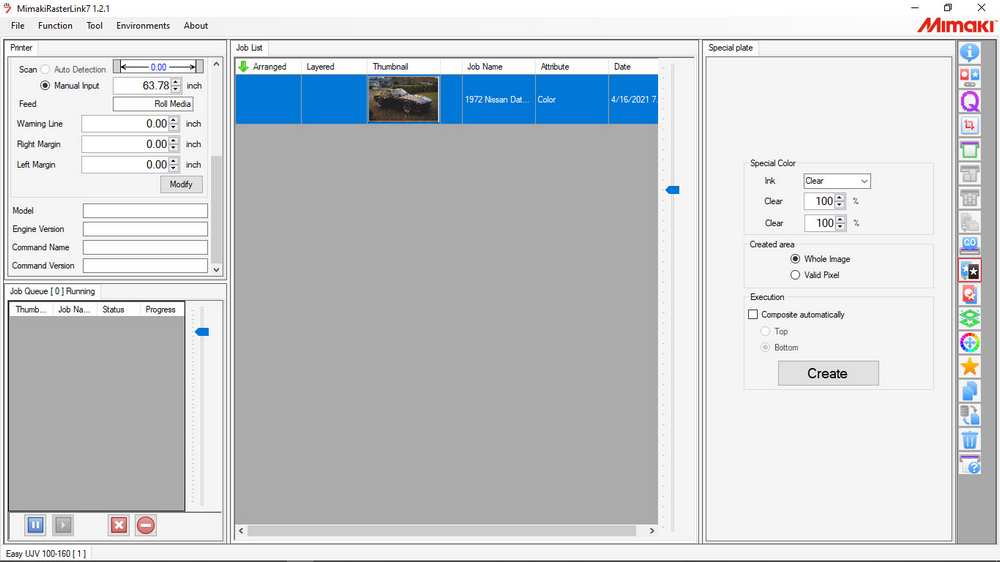
Task: Open the Ink dropdown showing Clear
Action: [x=837, y=181]
